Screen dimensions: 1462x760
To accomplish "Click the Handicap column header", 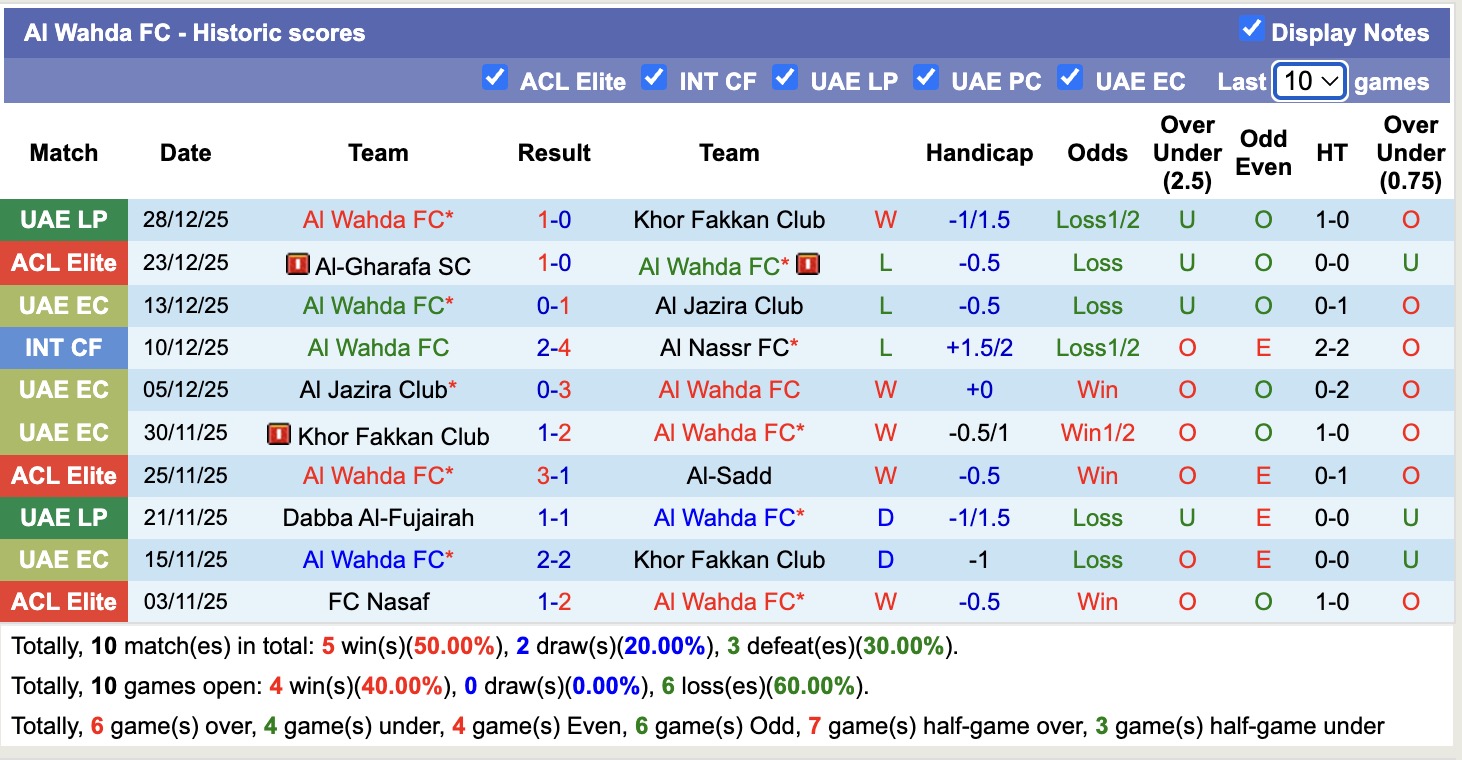I will click(980, 153).
